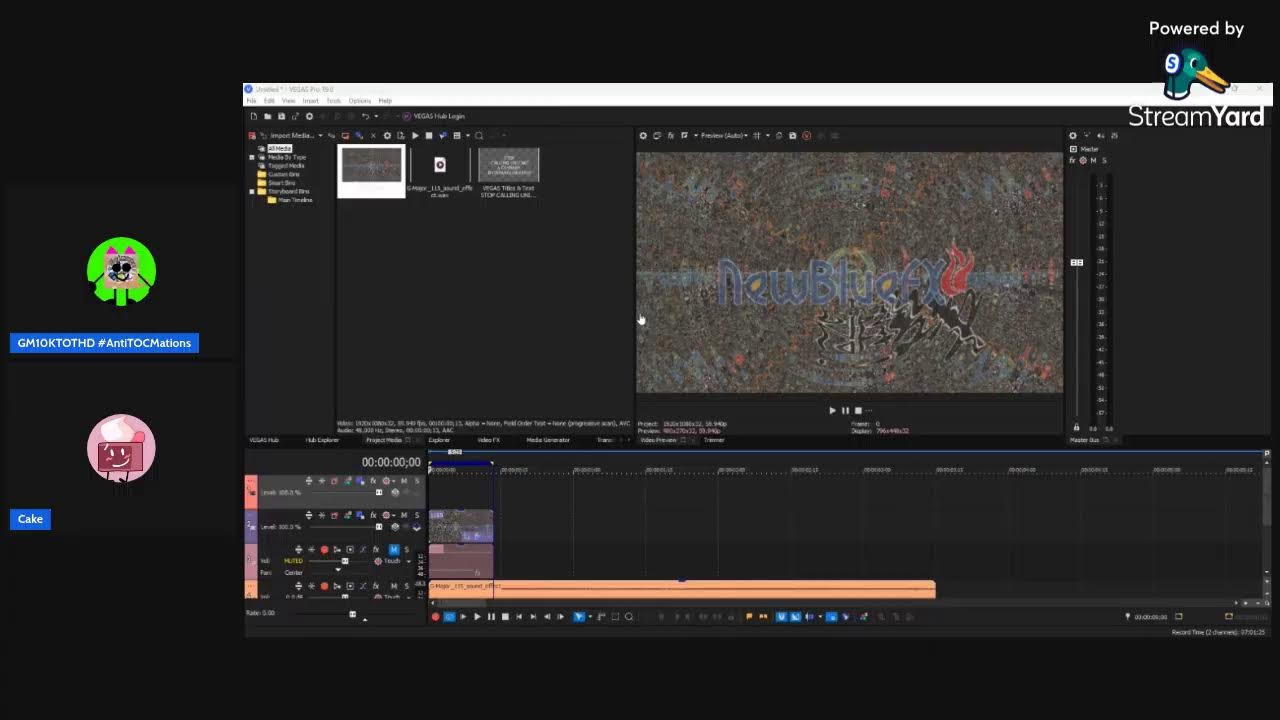Open Project Media gear settings icon
Image resolution: width=1280 pixels, height=720 pixels.
(387, 135)
